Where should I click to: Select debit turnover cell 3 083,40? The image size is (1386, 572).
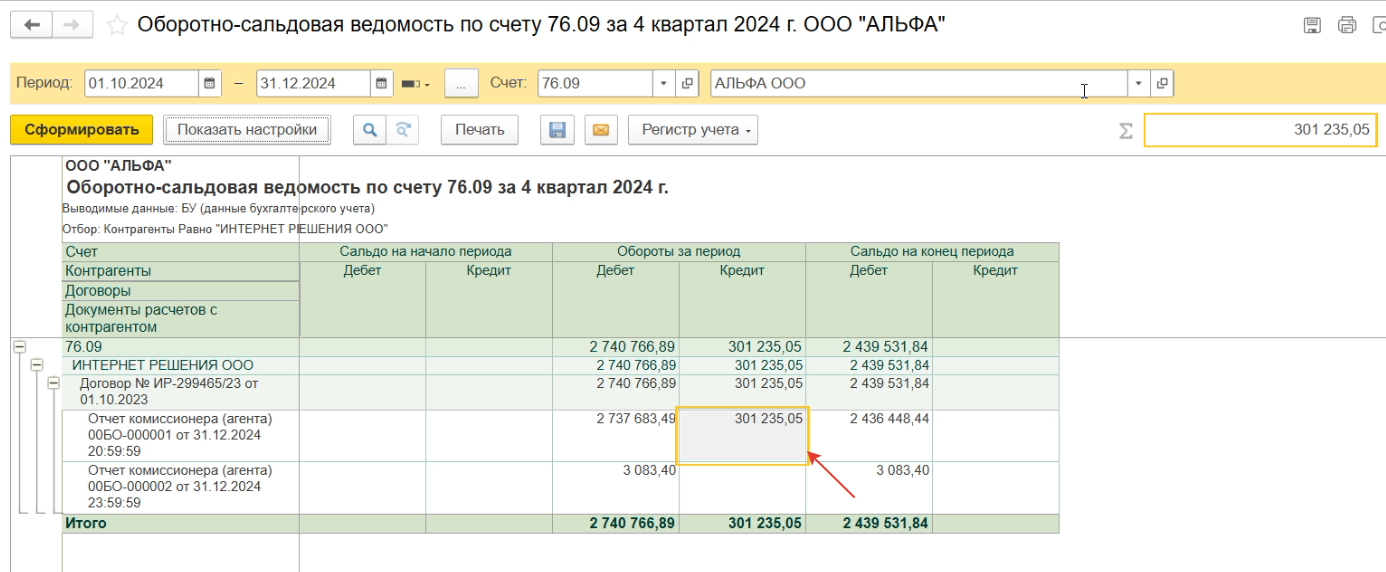click(x=616, y=471)
